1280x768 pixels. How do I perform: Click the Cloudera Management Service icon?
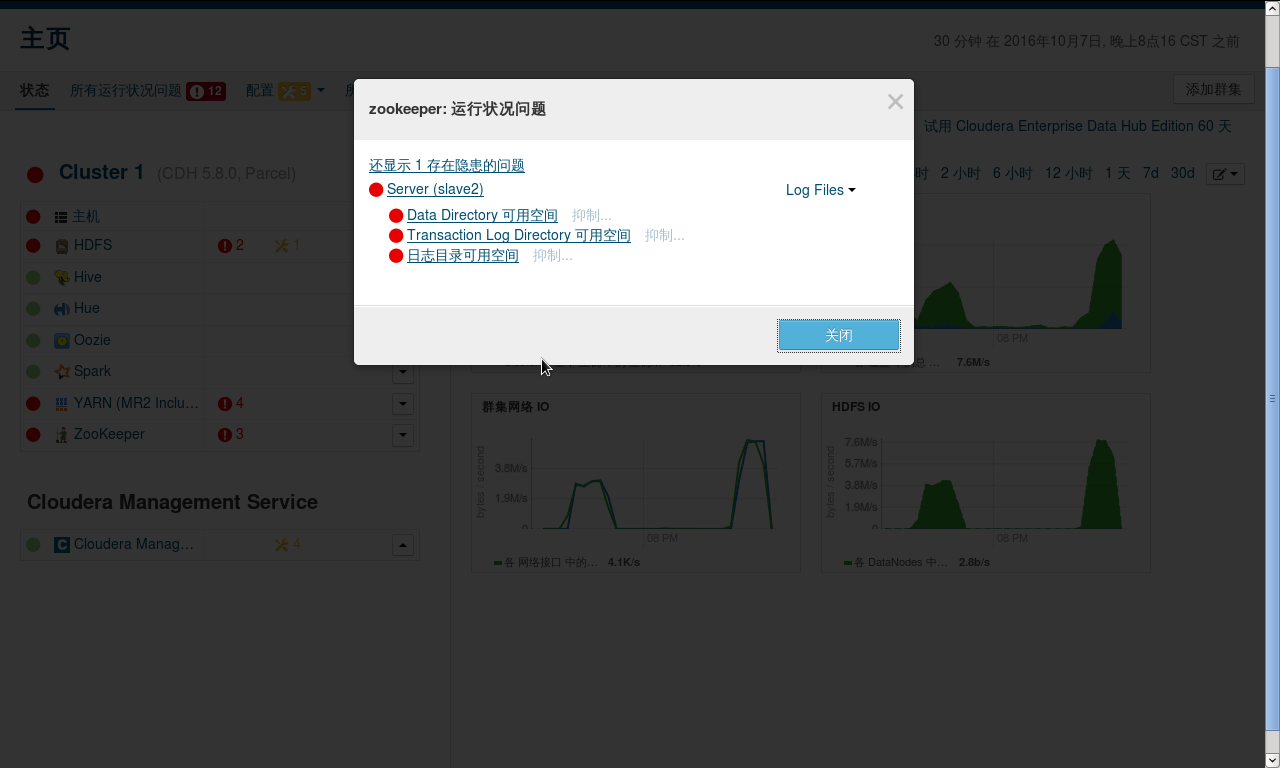(62, 545)
